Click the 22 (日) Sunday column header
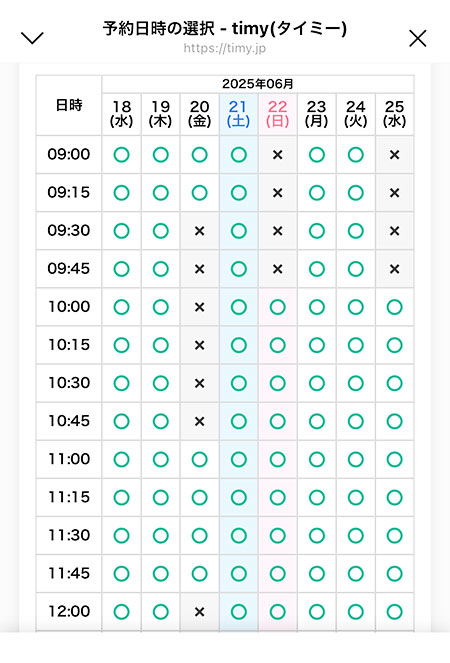 277,114
